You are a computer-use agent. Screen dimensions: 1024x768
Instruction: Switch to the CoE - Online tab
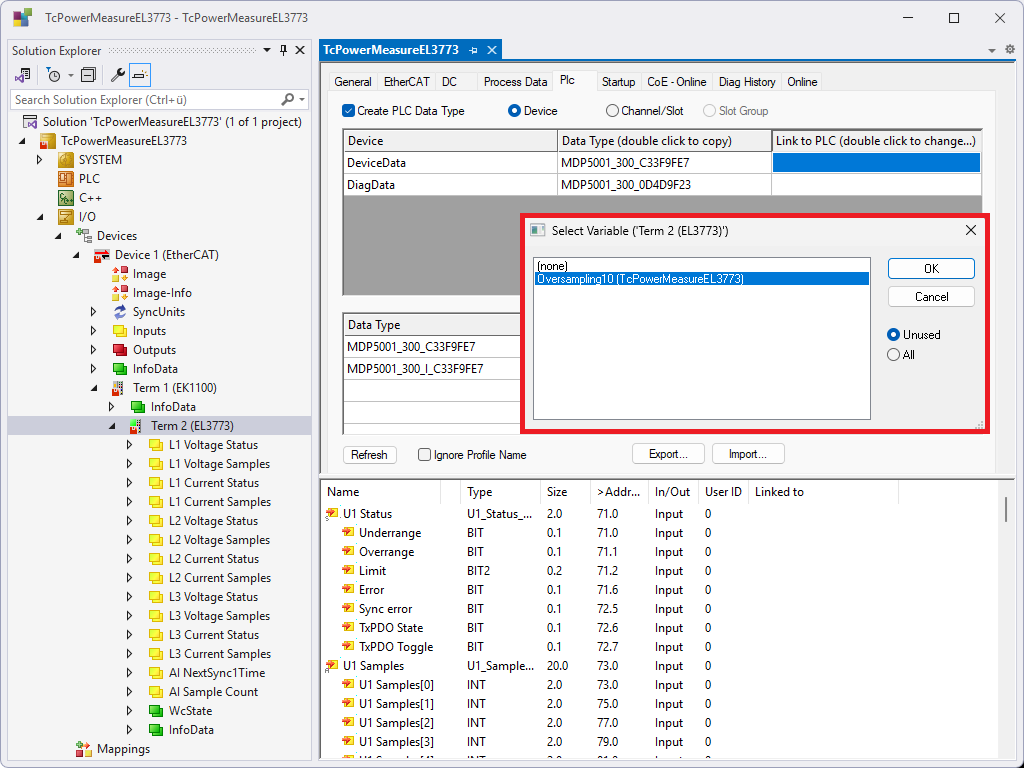click(x=677, y=82)
